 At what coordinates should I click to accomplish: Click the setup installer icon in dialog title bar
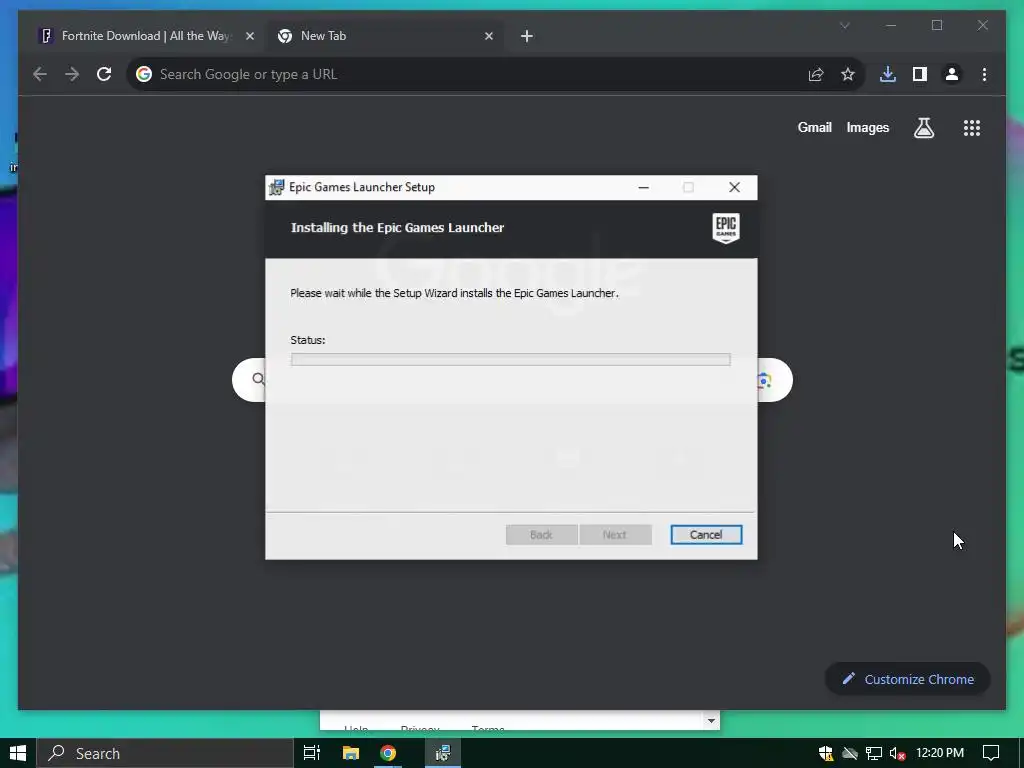pos(276,187)
